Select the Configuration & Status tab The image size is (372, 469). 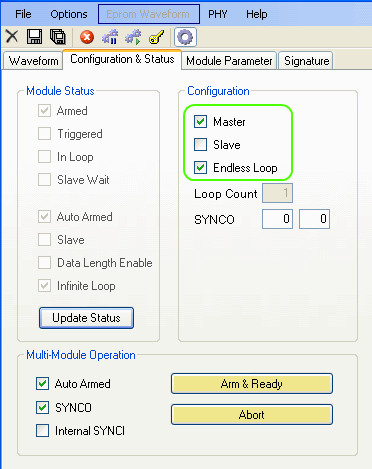[x=122, y=59]
